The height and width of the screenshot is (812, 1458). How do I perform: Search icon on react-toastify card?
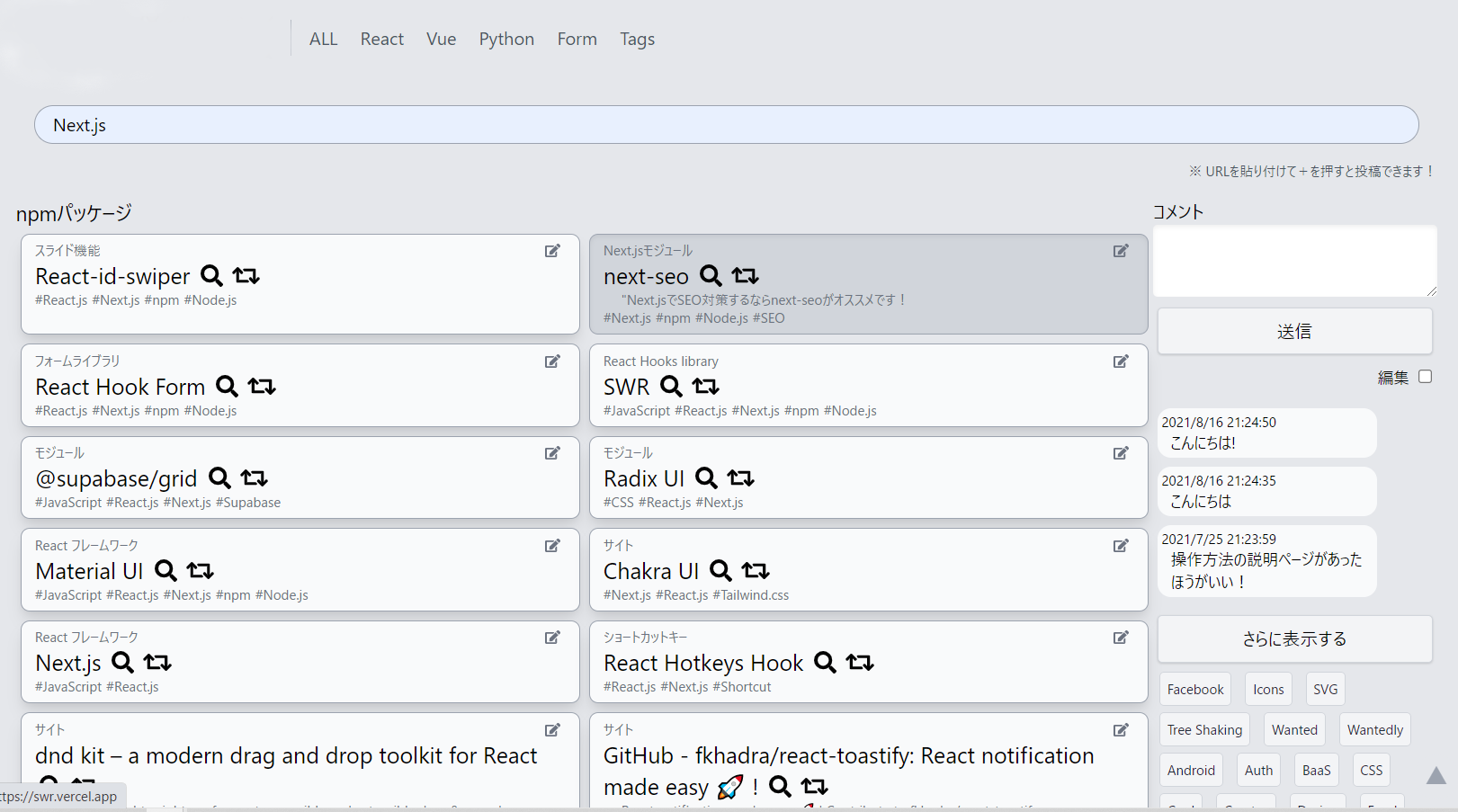click(x=780, y=786)
